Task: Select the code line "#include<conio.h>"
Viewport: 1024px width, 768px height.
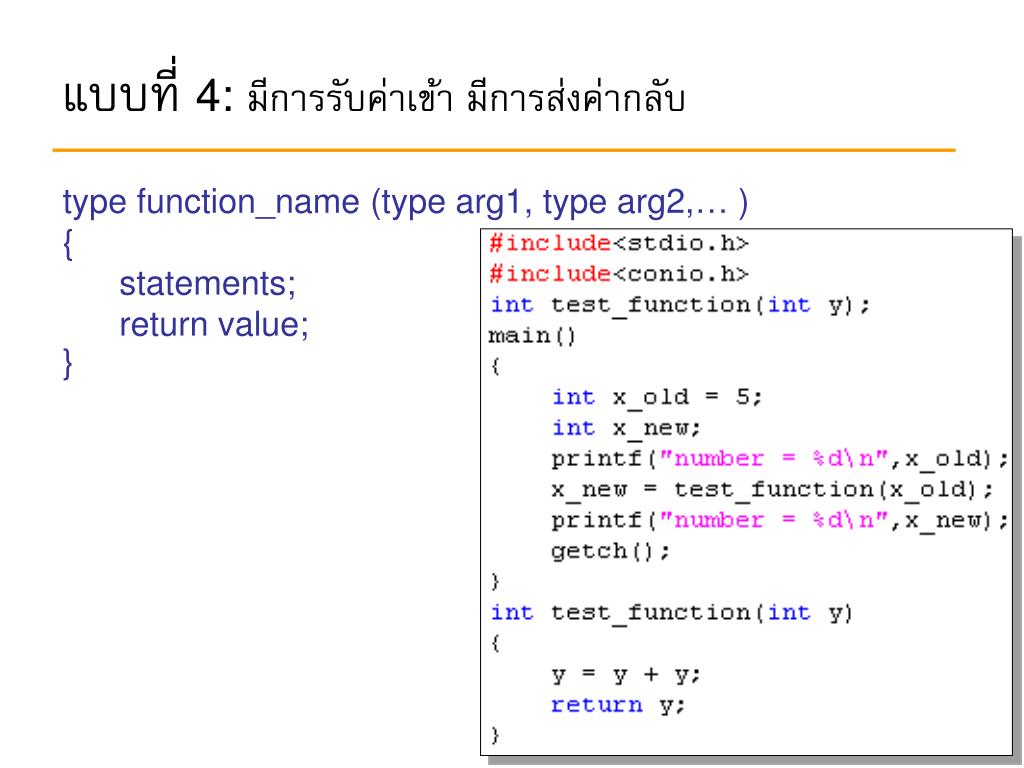Action: pos(618,274)
